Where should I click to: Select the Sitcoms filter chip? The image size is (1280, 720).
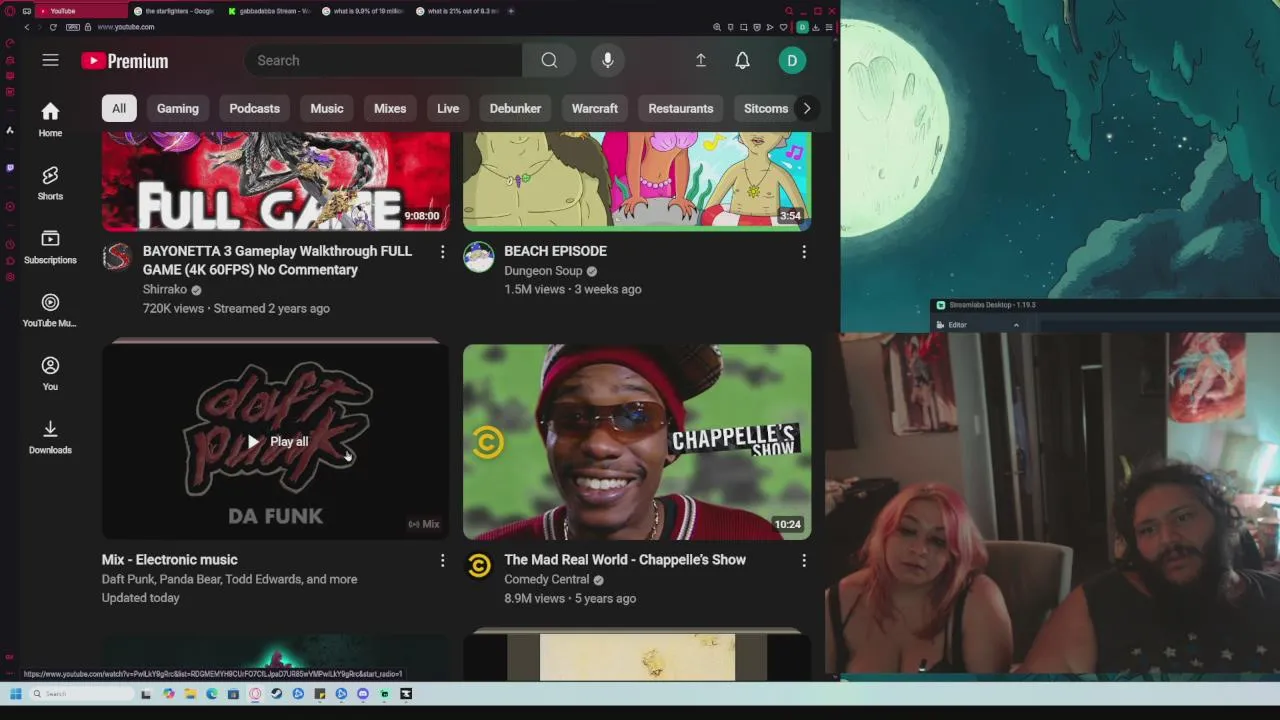click(766, 108)
